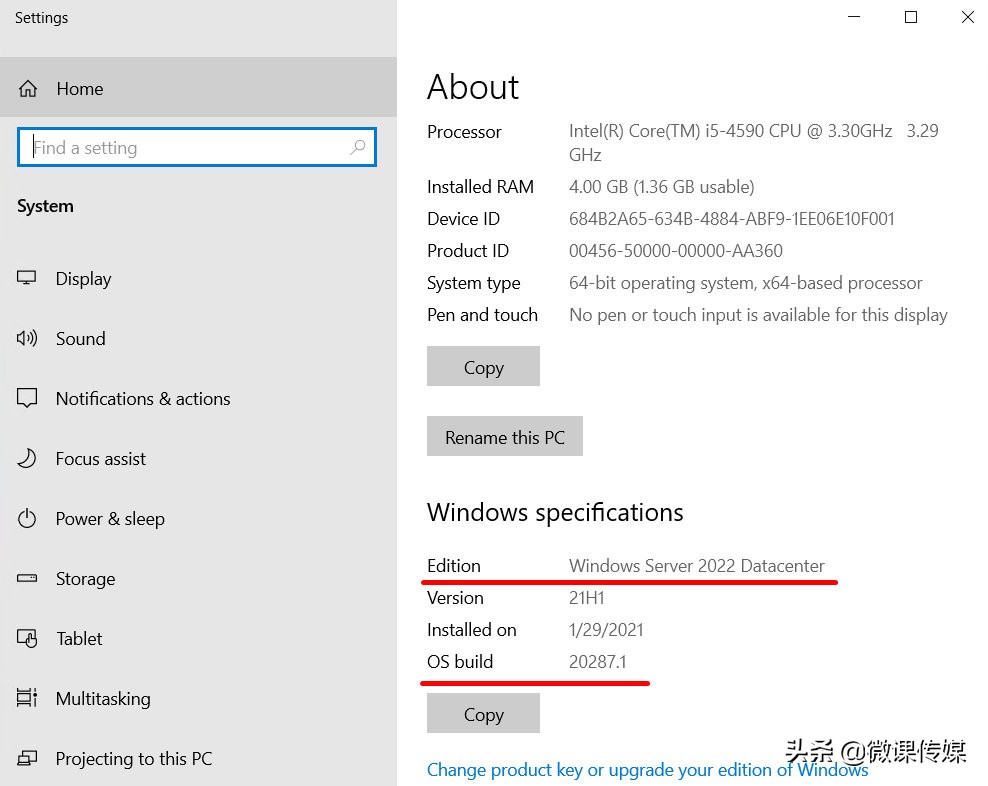Viewport: 988px width, 786px height.
Task: Open Storage settings page
Action: 198,579
